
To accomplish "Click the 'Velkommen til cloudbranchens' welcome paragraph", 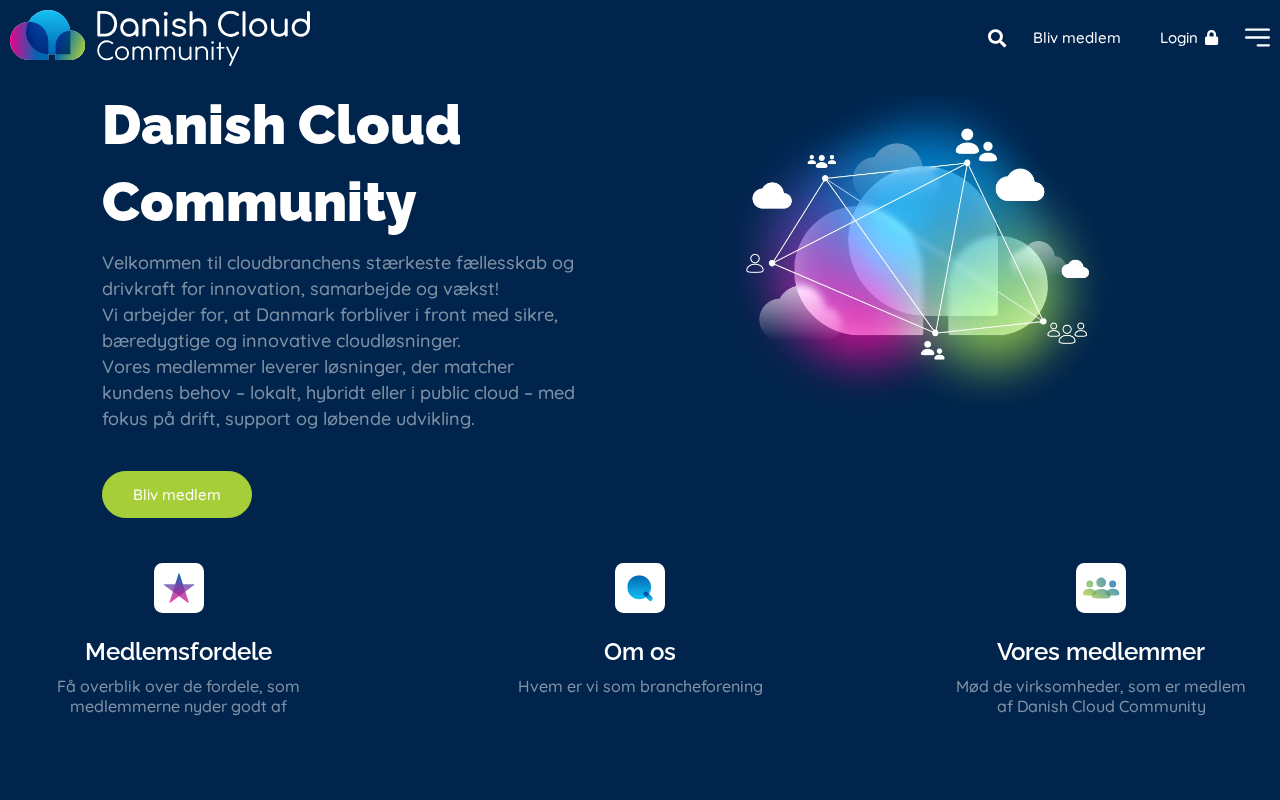I will tap(339, 341).
